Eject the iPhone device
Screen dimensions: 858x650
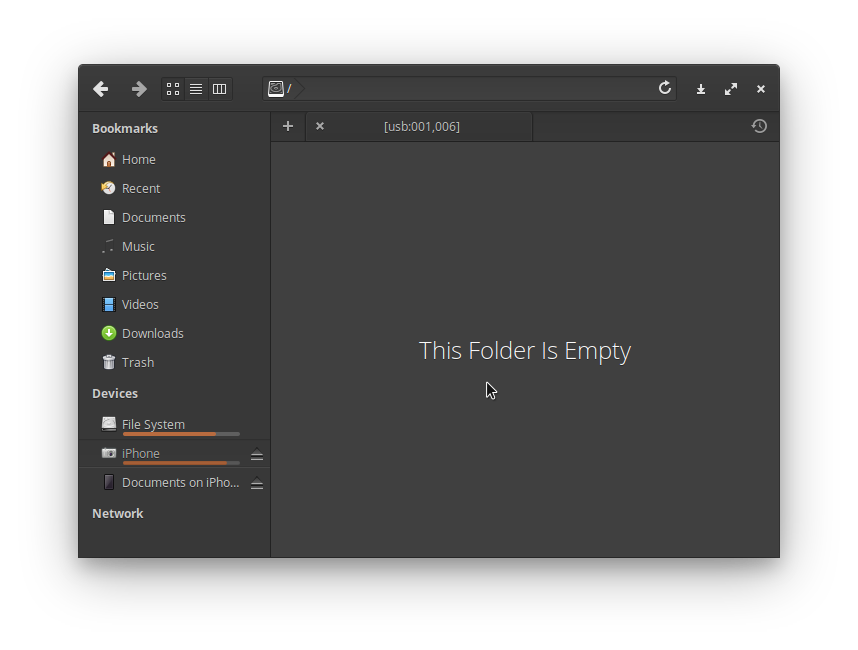(257, 454)
